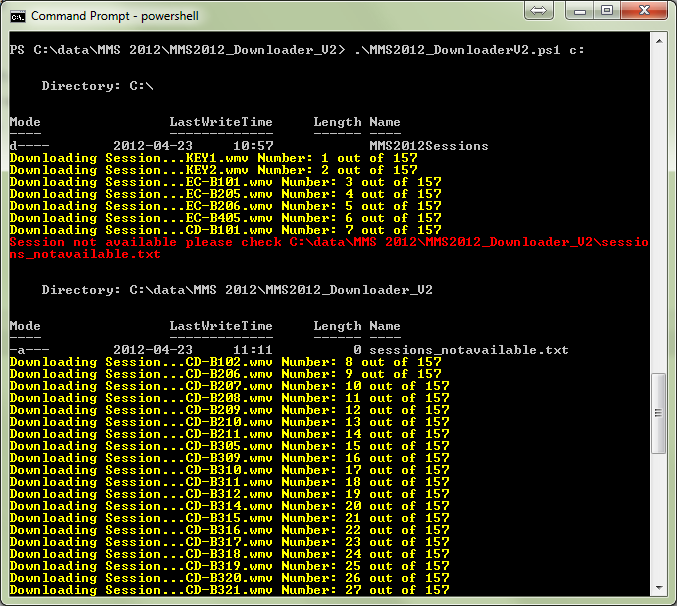
Task: Minimize the Command Prompt window
Action: coord(579,10)
